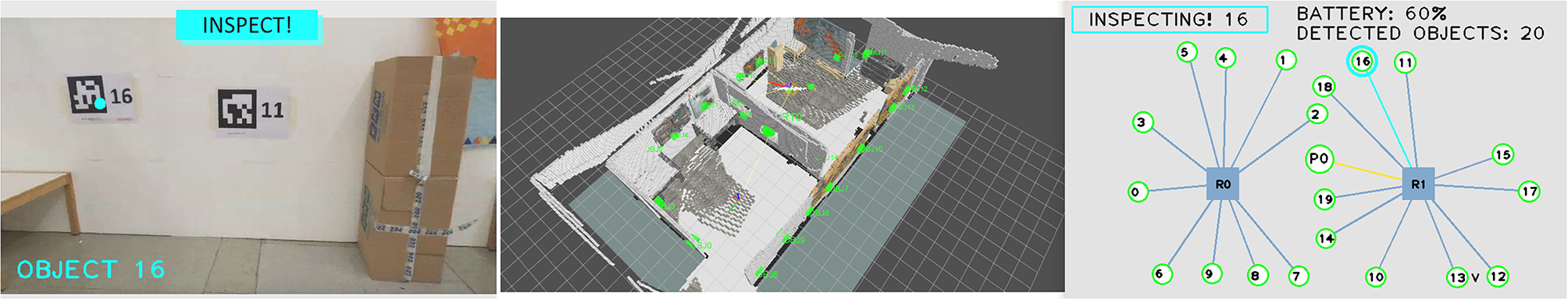Select the R1 robot node square
Image resolution: width=1568 pixels, height=300 pixels.
(x=1418, y=184)
